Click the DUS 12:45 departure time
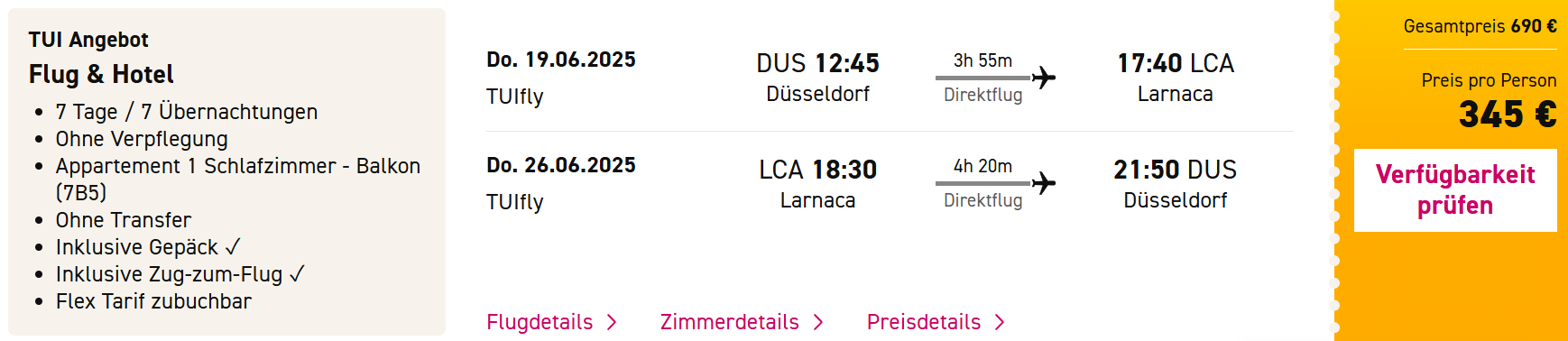This screenshot has height=341, width=1568. [817, 63]
